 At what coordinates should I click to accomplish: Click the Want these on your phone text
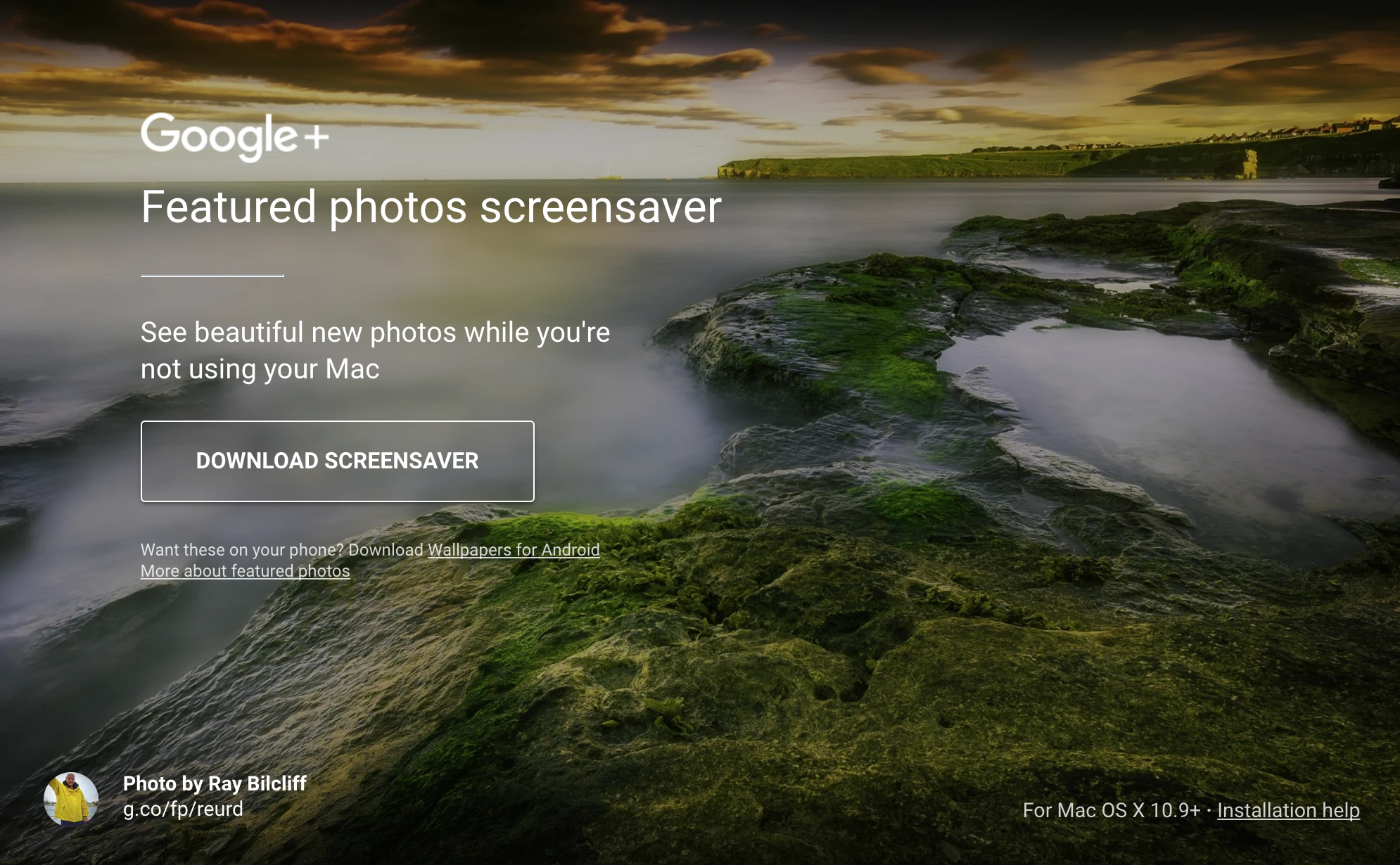(241, 550)
